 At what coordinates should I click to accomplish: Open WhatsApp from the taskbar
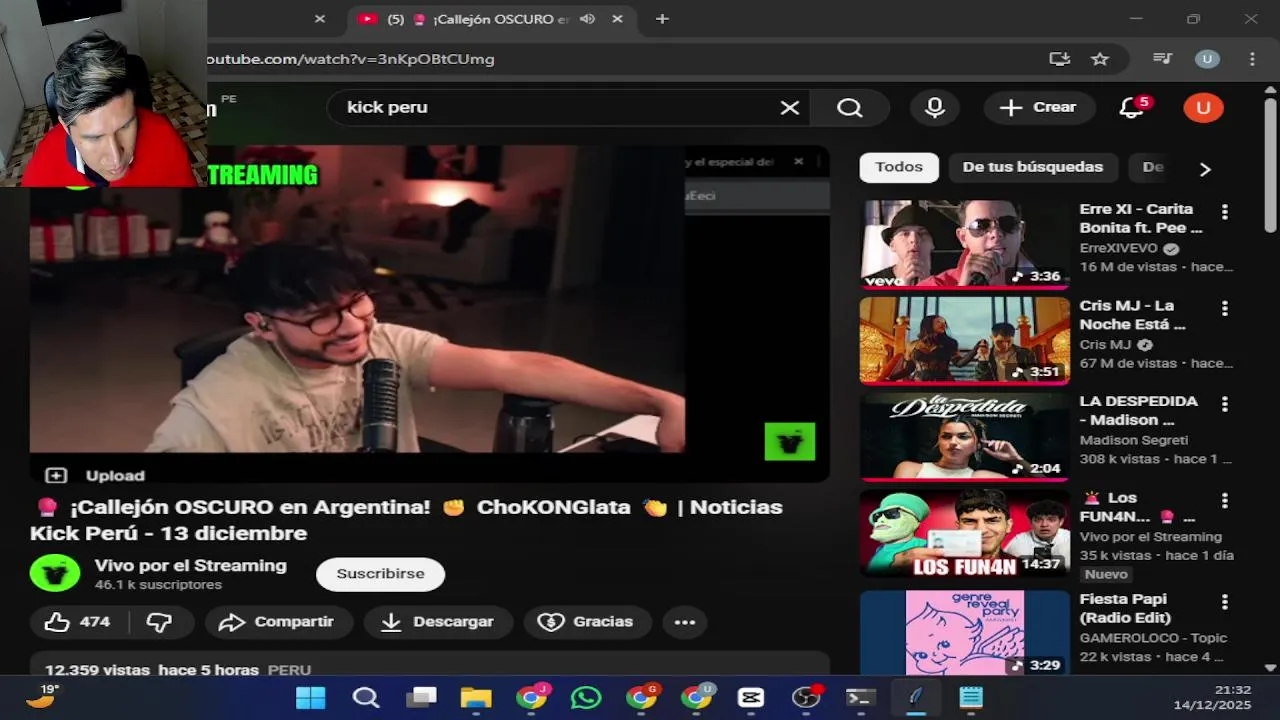pos(586,697)
